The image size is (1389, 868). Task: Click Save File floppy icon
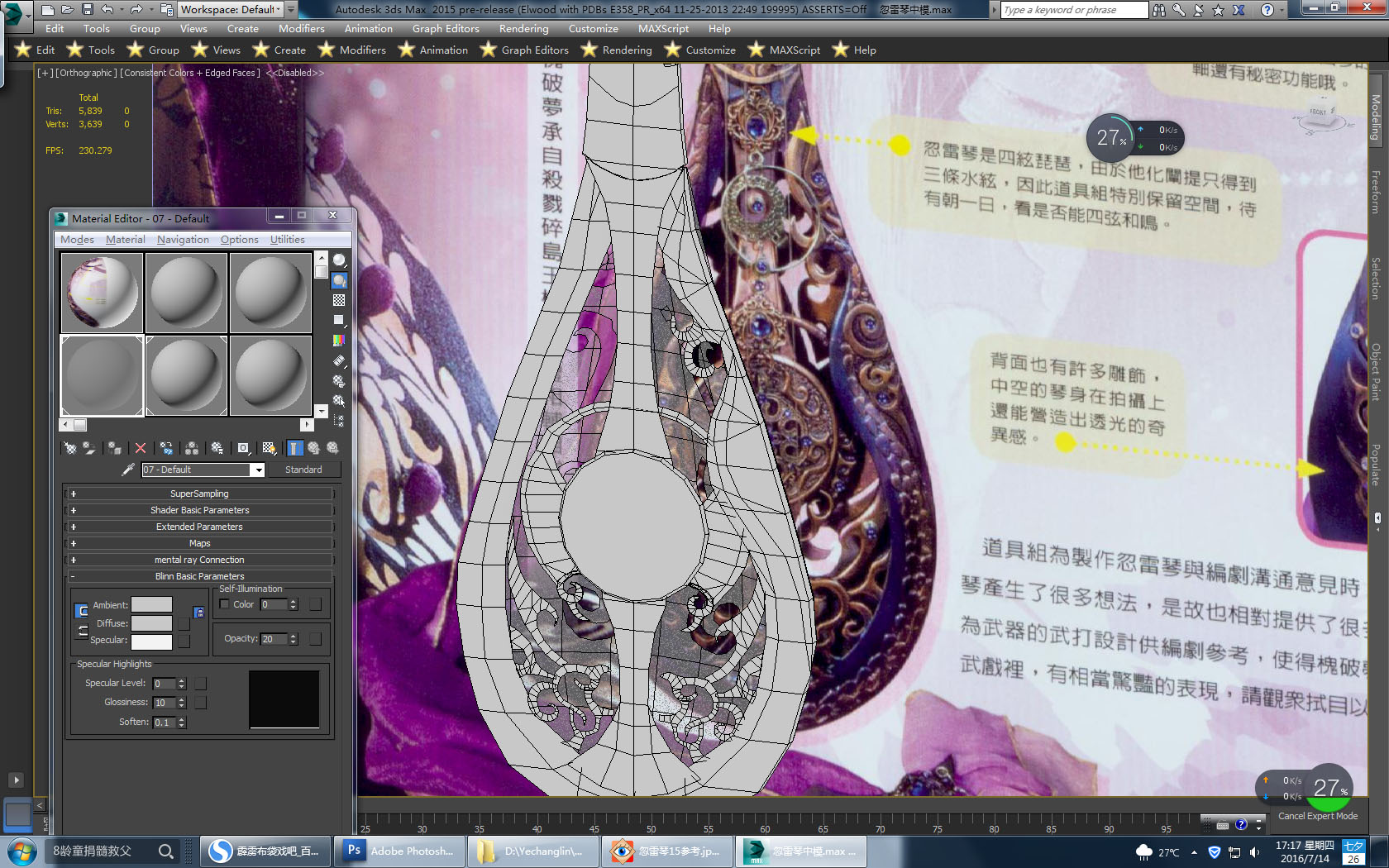tap(86, 10)
